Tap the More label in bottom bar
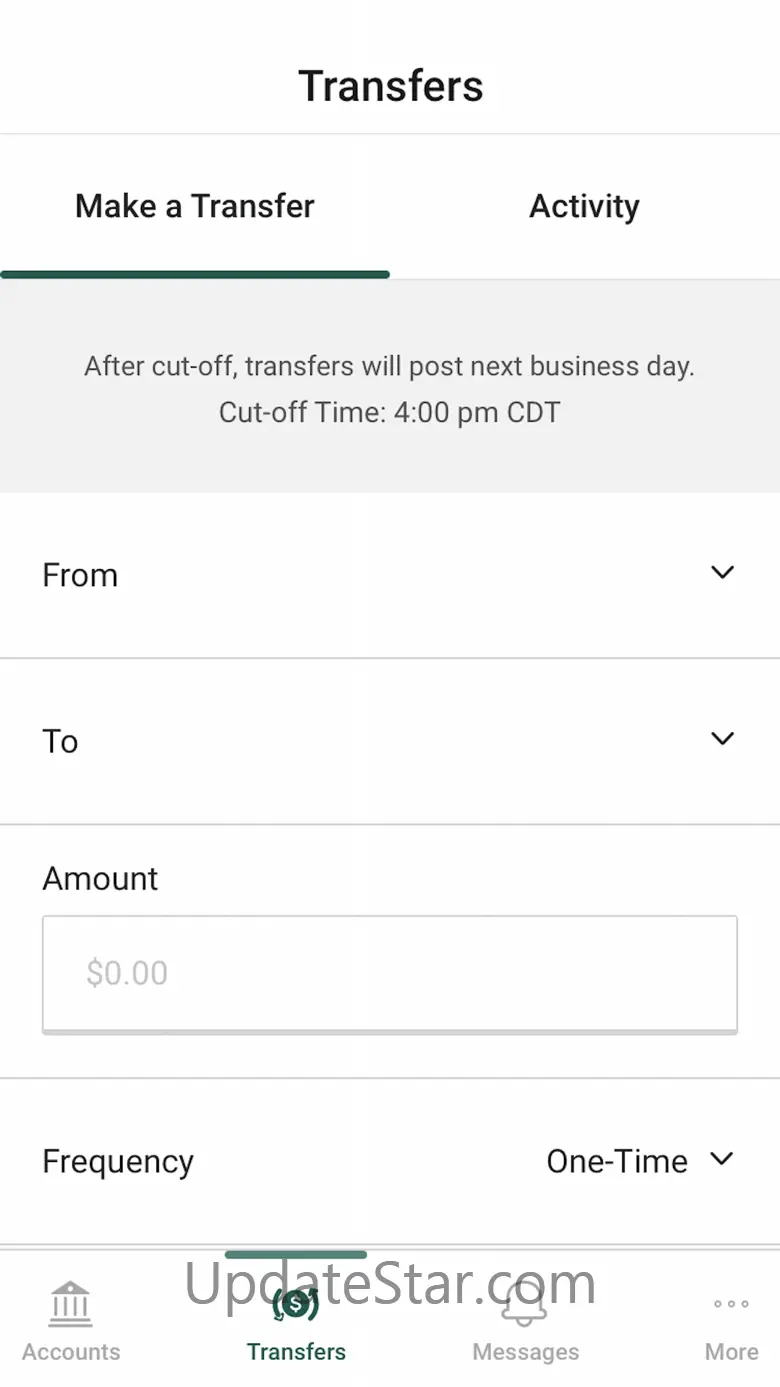The width and height of the screenshot is (780, 1387). click(731, 1352)
